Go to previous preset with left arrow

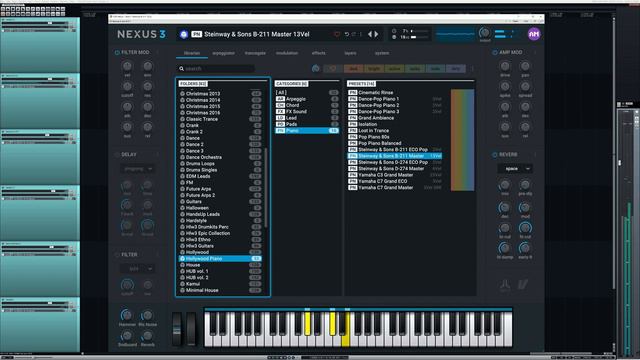[x=370, y=34]
